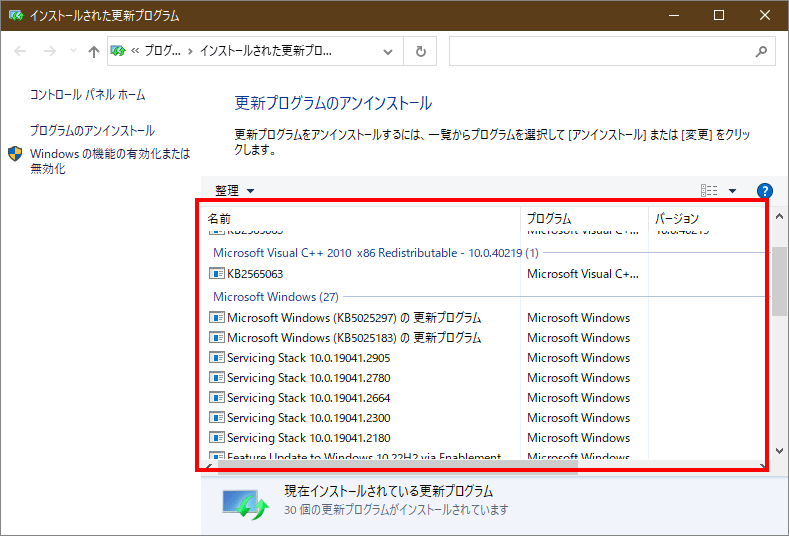
Task: Open recent locations dropdown arrow
Action: tap(73, 50)
